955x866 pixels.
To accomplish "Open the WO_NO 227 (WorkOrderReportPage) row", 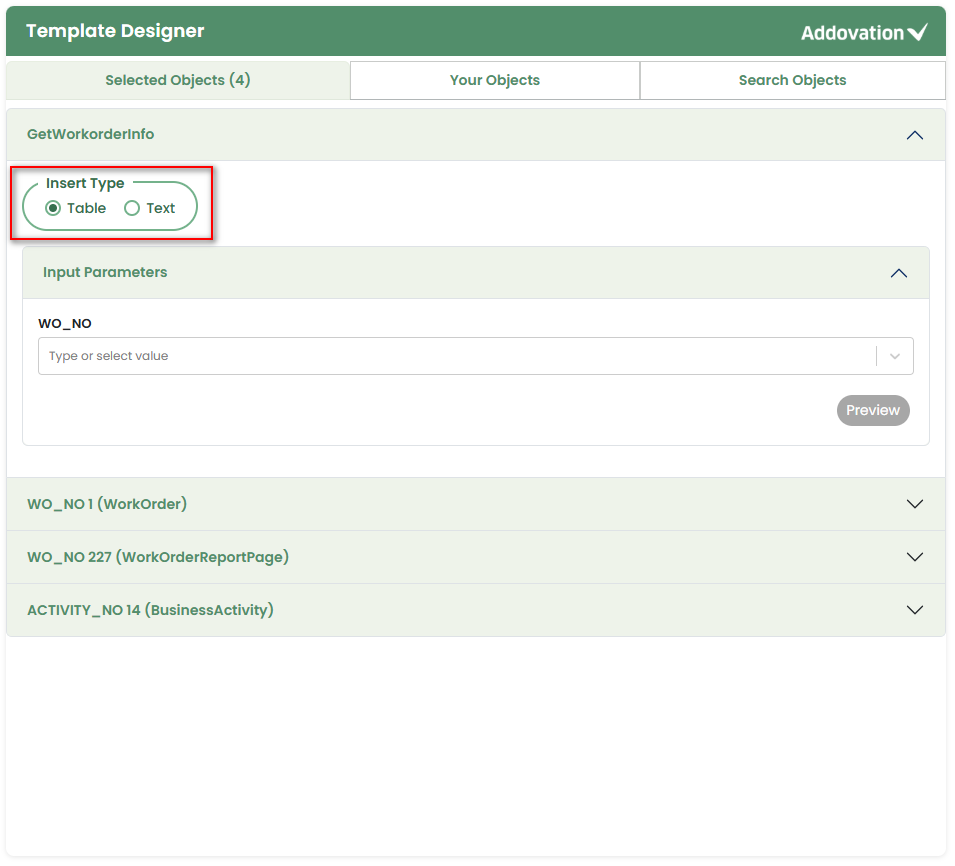I will (x=158, y=557).
